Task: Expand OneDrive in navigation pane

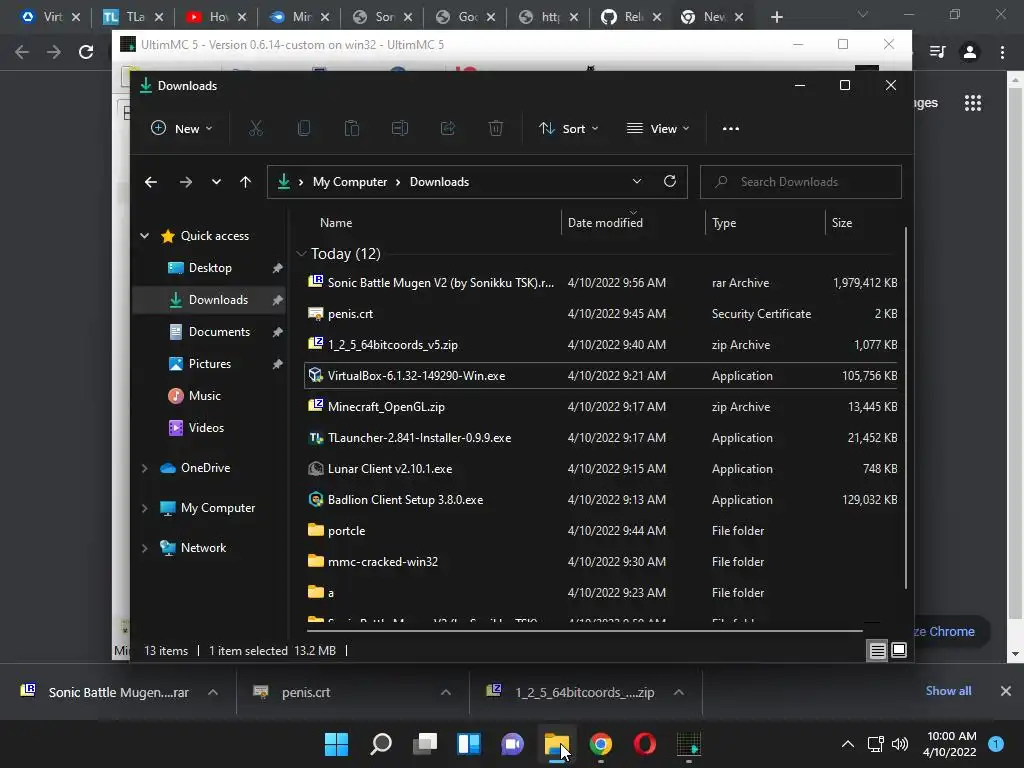Action: click(x=144, y=468)
